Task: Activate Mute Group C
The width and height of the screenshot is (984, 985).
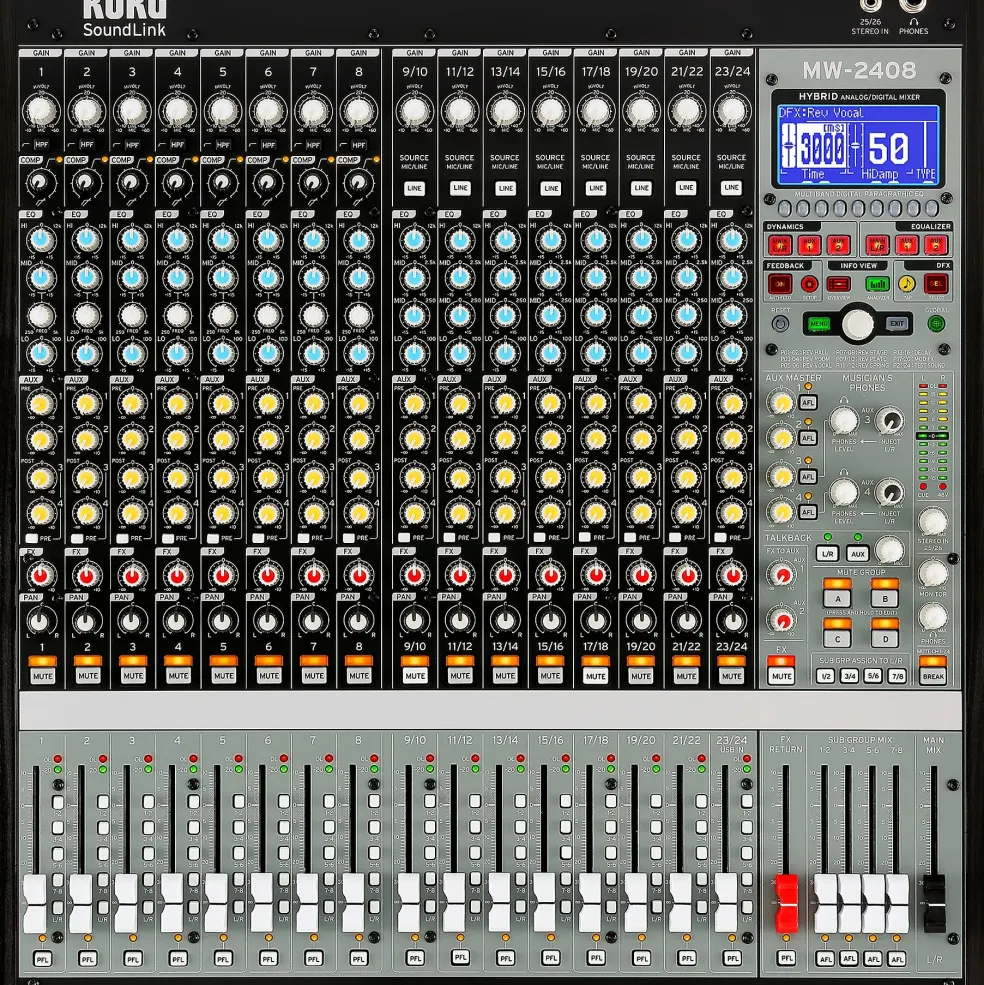Action: [x=838, y=639]
